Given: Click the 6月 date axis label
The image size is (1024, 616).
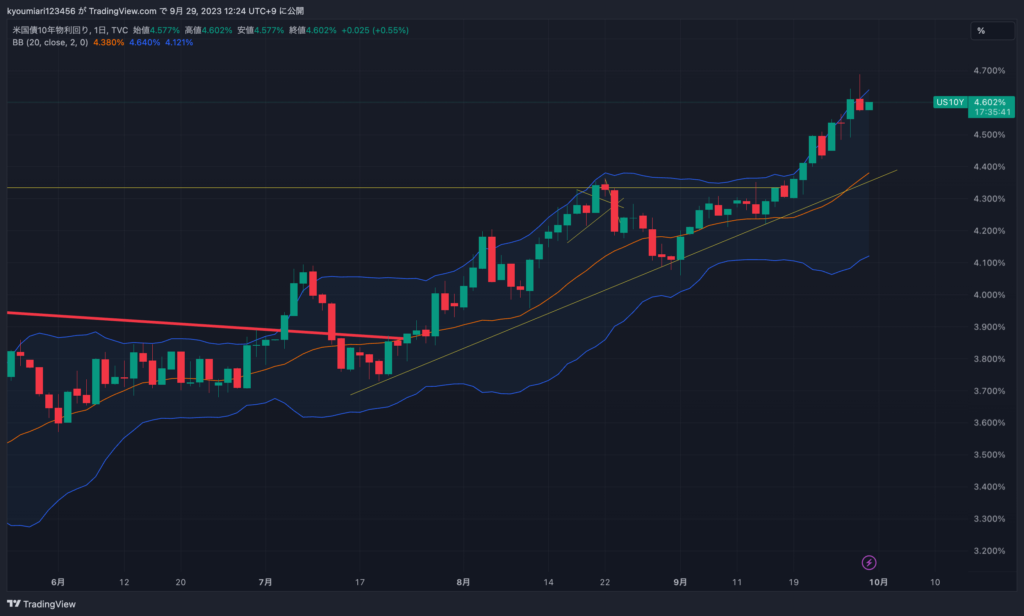Looking at the screenshot, I should [58, 582].
